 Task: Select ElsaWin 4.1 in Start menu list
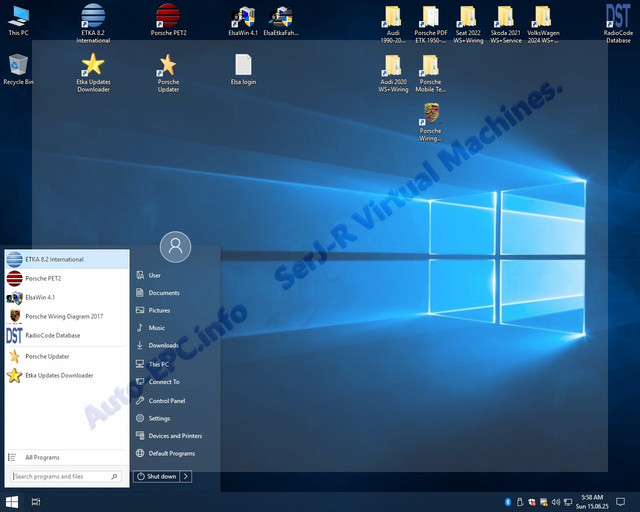tap(67, 297)
